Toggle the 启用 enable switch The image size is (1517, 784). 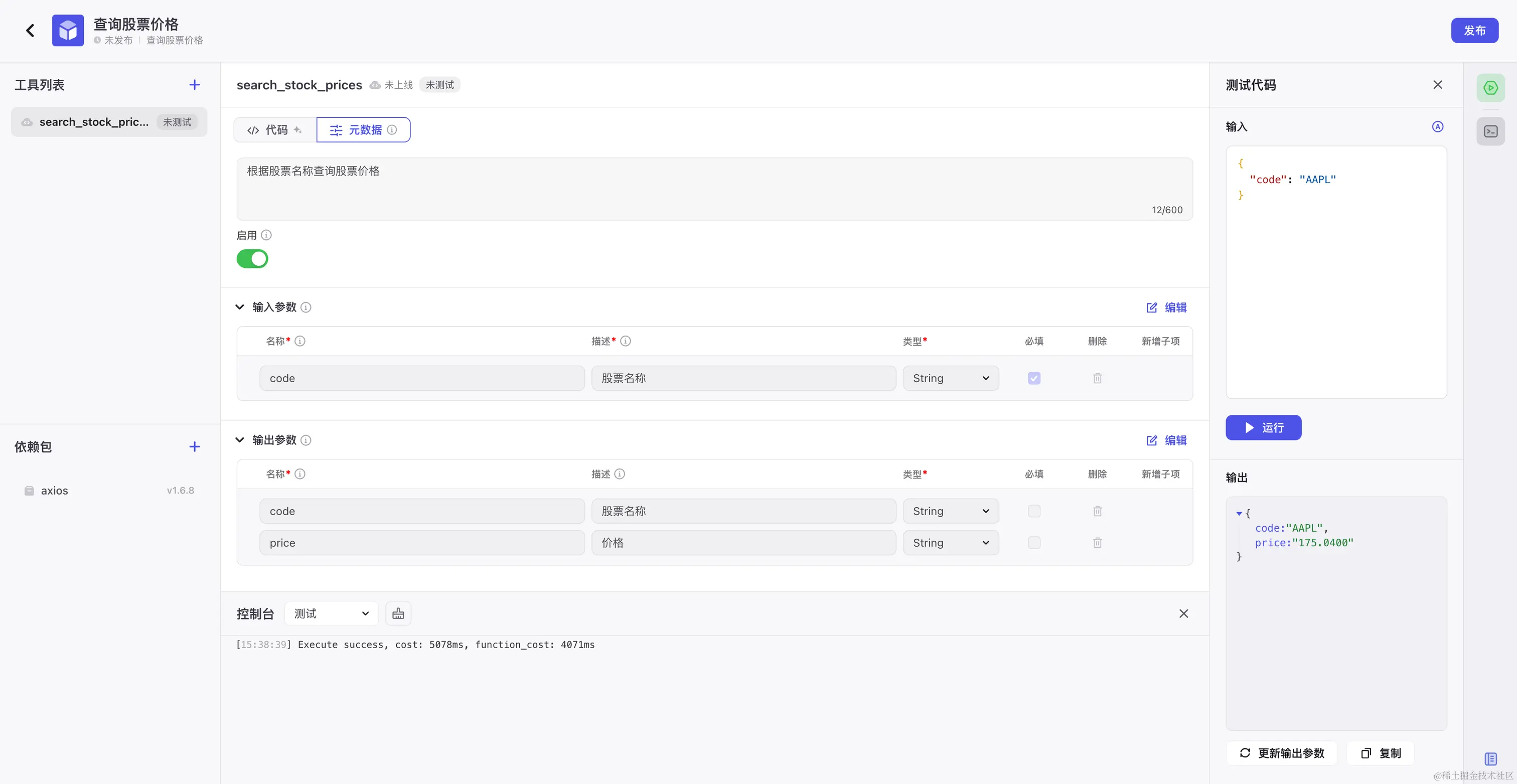pos(252,259)
